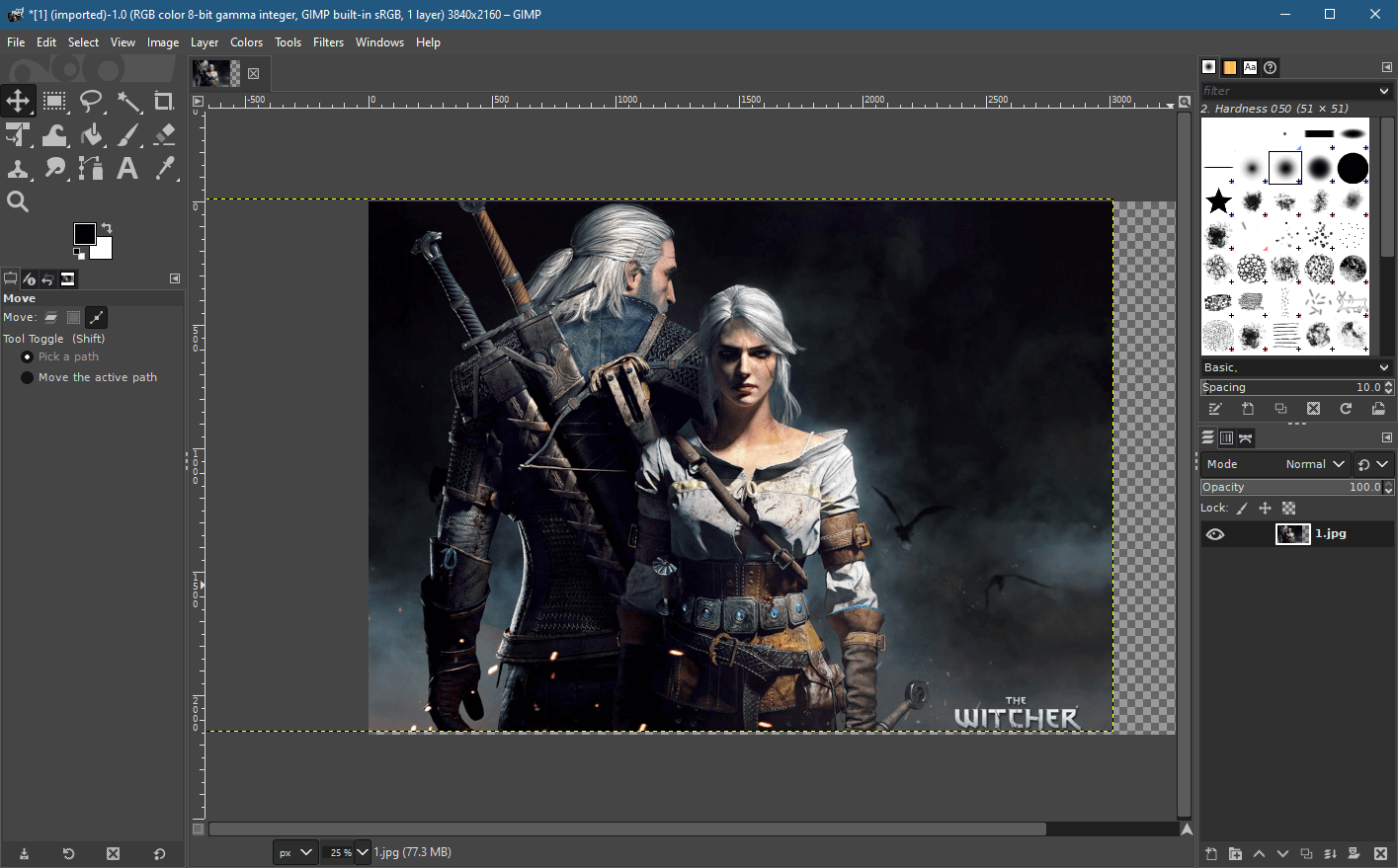
Task: Select the Fuzzy Select magic wand tool
Action: 128,101
